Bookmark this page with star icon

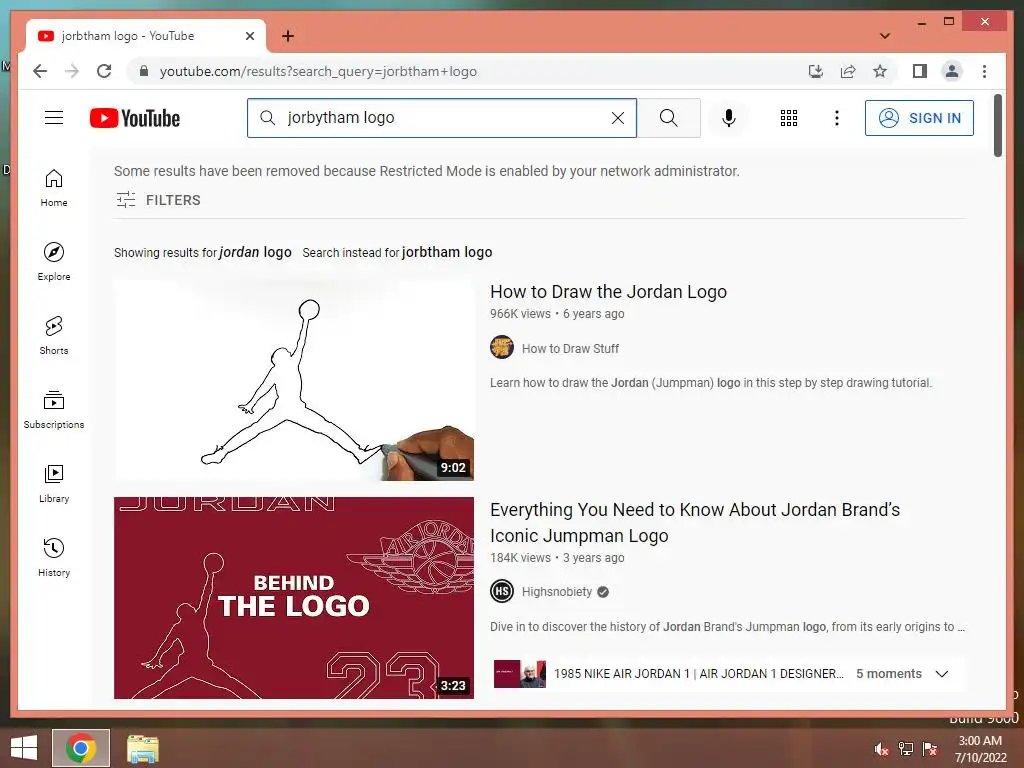pos(880,71)
